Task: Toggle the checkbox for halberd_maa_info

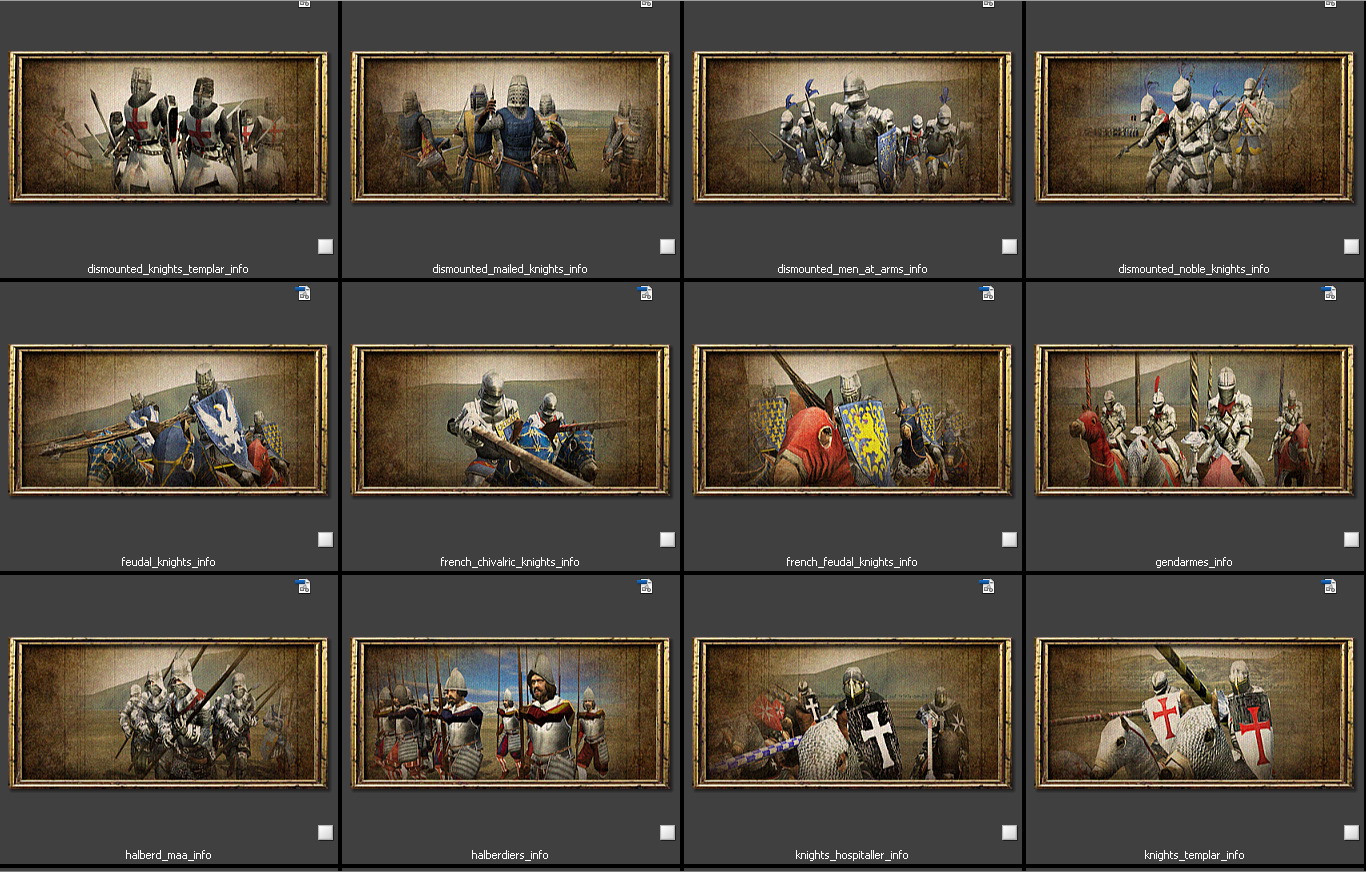Action: click(x=325, y=832)
